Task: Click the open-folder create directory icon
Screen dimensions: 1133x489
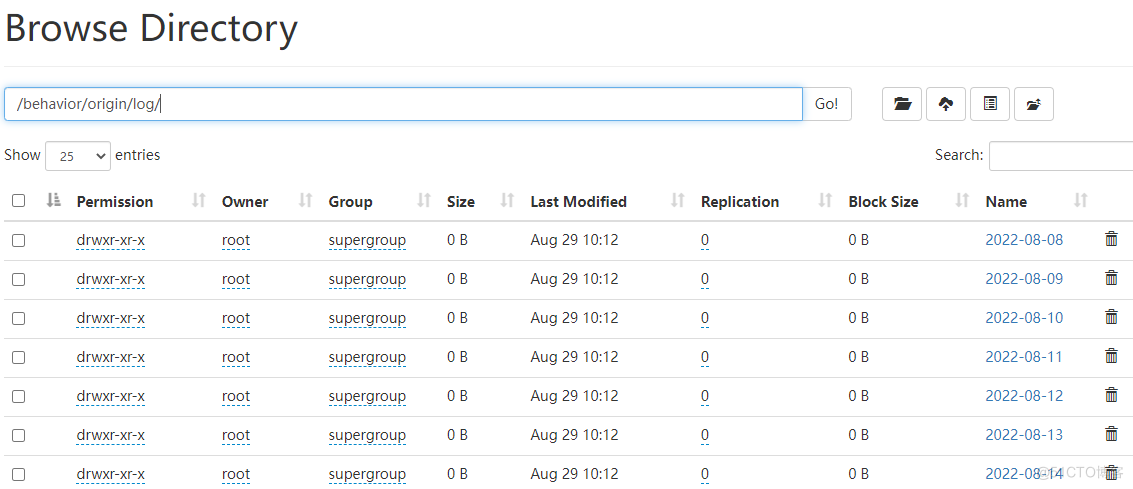Action: pyautogui.click(x=902, y=104)
